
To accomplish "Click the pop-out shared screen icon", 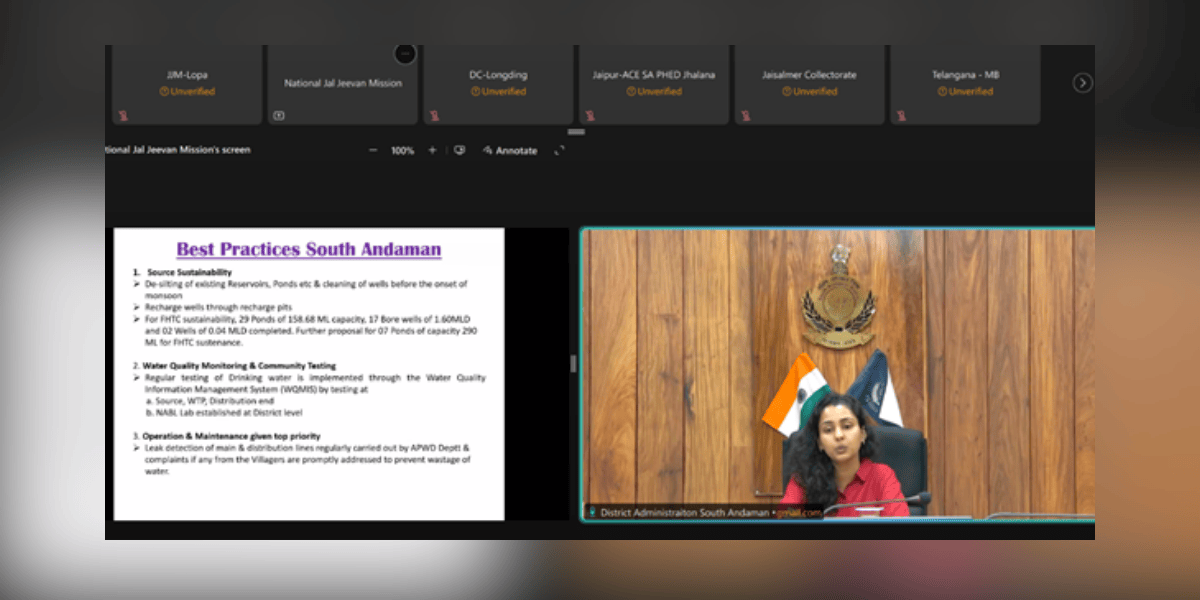I will pyautogui.click(x=459, y=151).
